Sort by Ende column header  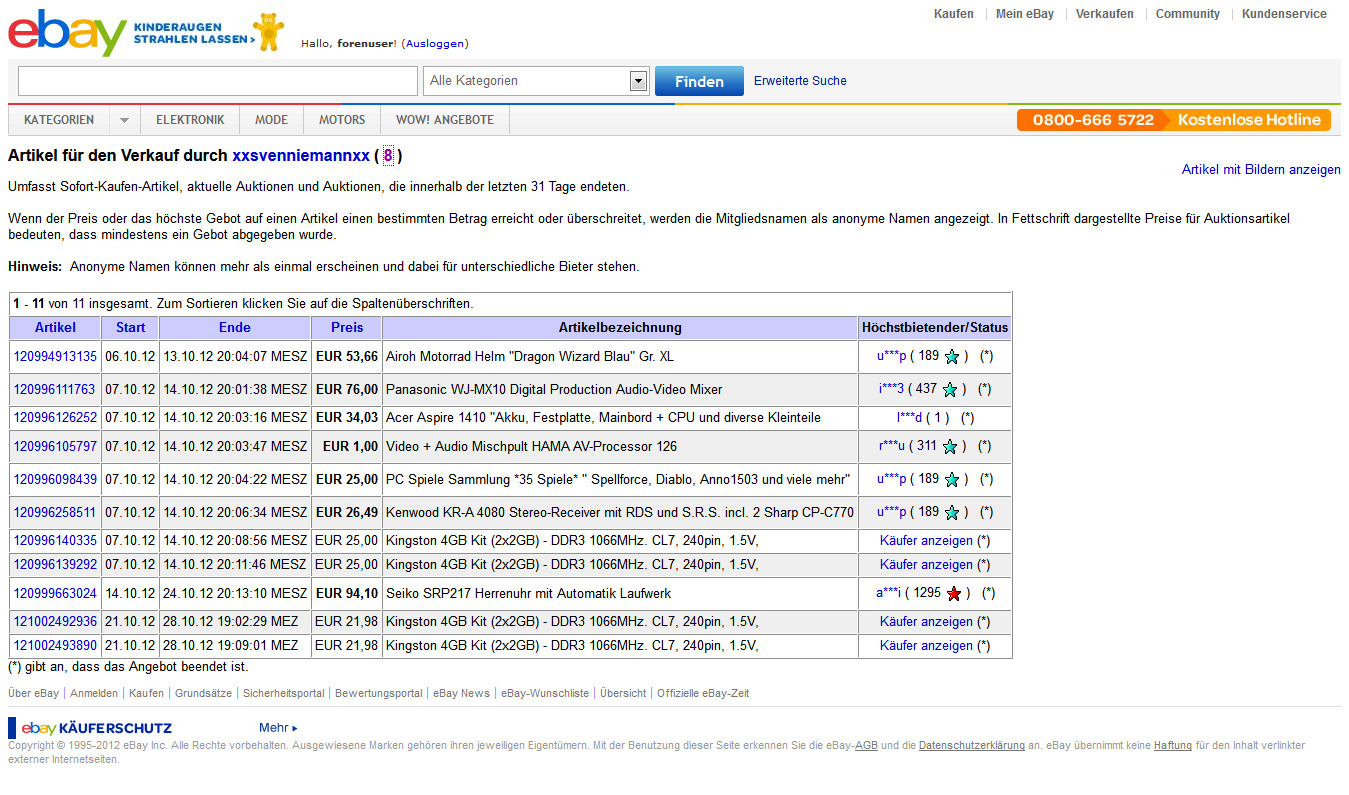pos(235,328)
